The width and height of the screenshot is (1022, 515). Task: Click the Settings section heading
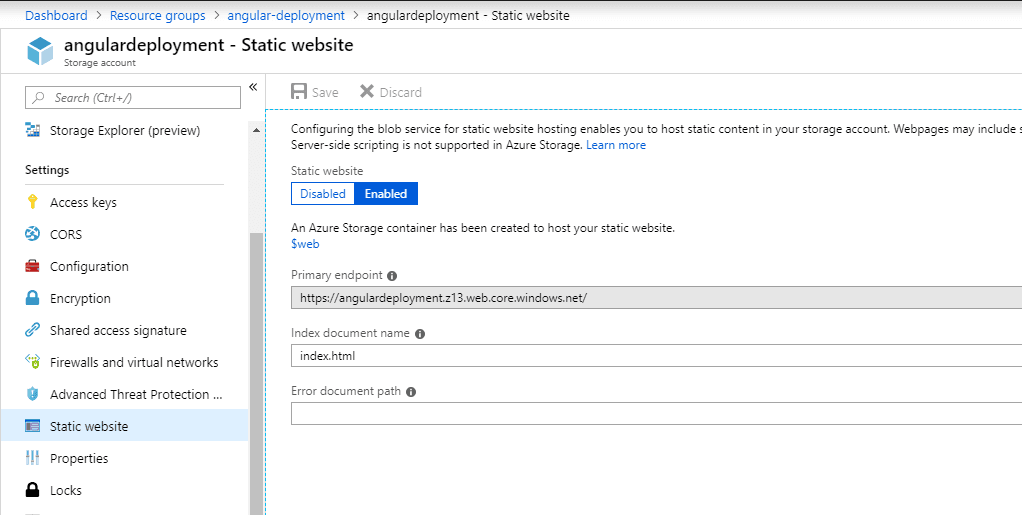tap(47, 169)
